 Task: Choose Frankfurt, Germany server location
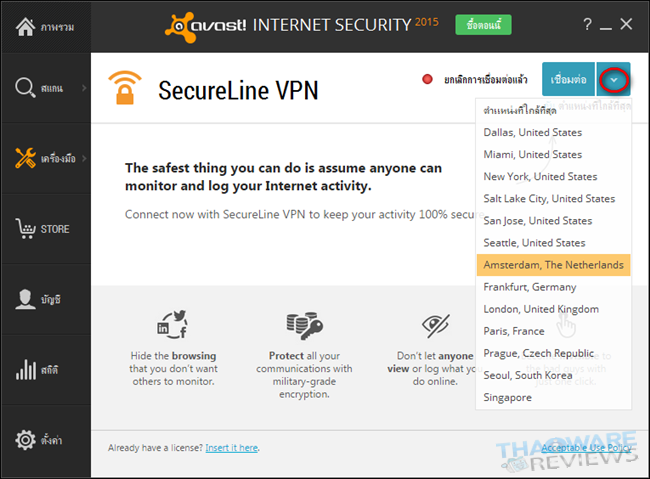pyautogui.click(x=529, y=287)
